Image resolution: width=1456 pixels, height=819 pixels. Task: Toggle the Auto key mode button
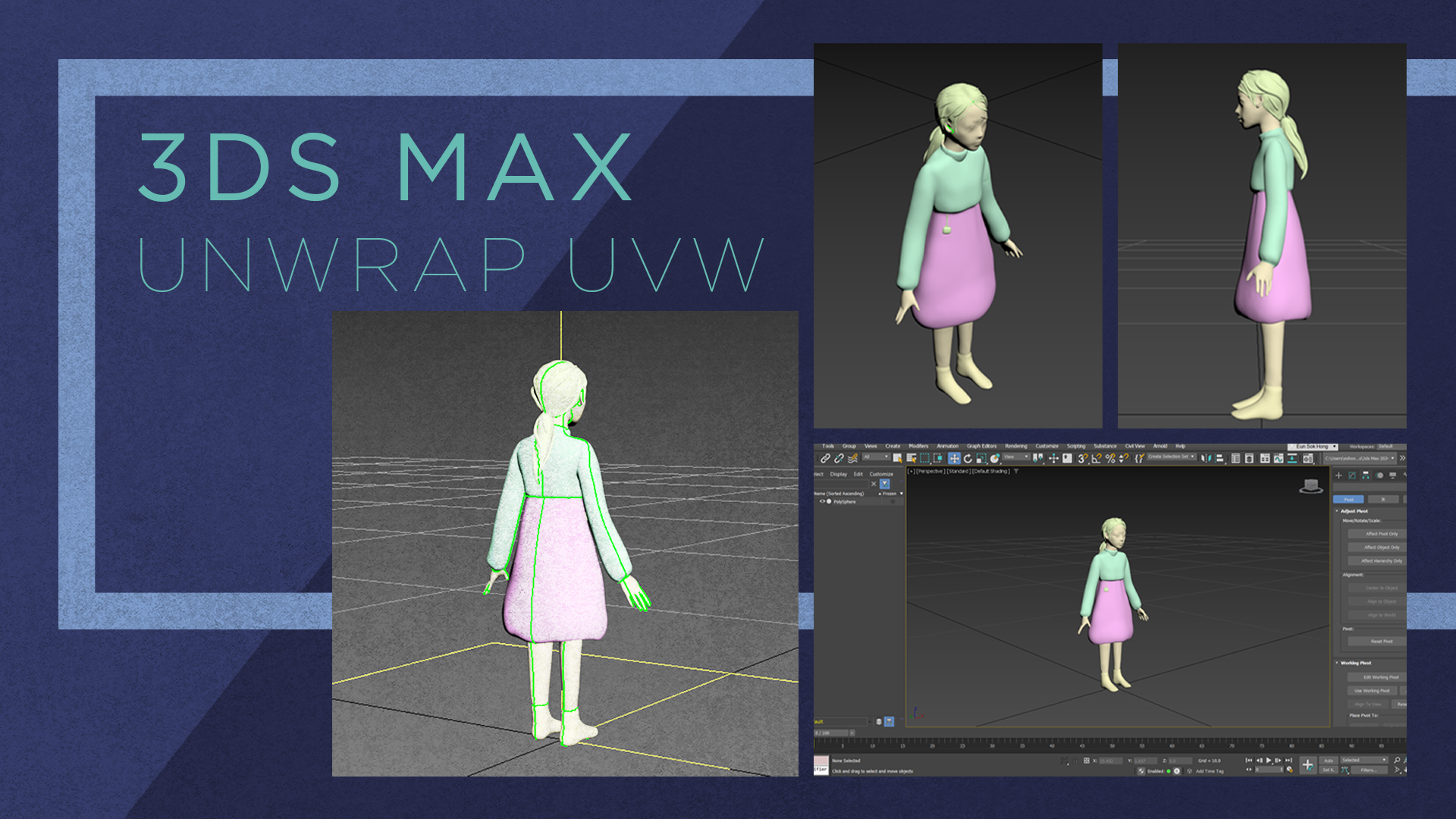pyautogui.click(x=1328, y=760)
